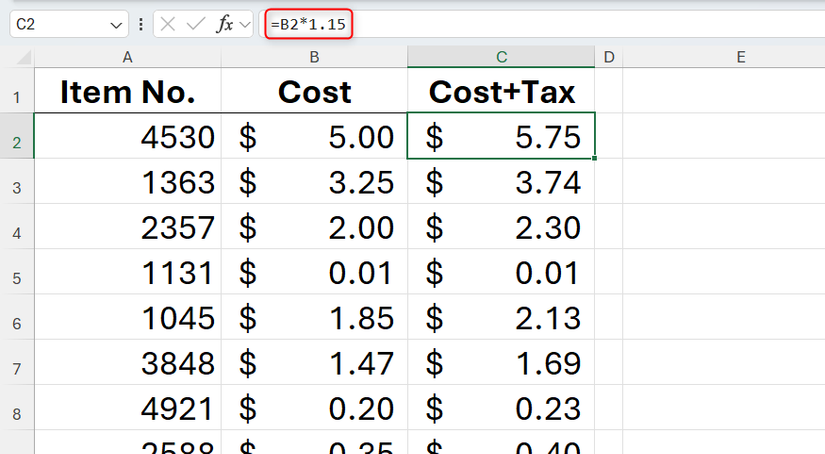Open Insert Function fx button
The image size is (825, 454).
(x=225, y=24)
